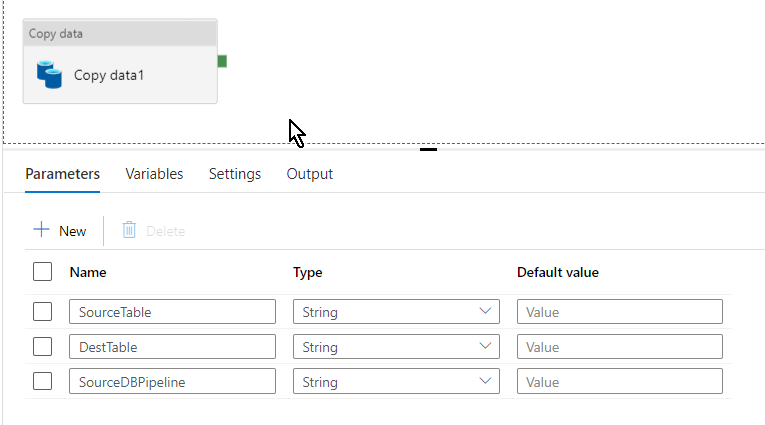Open the Settings tab
765x425 pixels.
(235, 174)
